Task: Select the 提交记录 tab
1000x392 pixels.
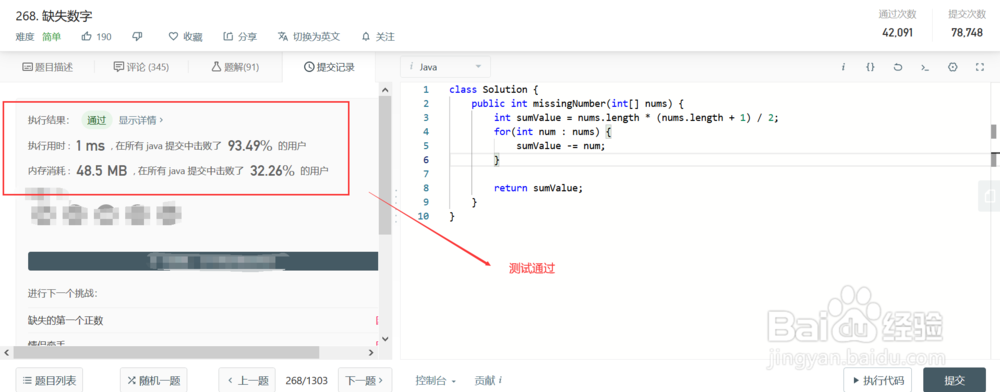Action: [329, 67]
